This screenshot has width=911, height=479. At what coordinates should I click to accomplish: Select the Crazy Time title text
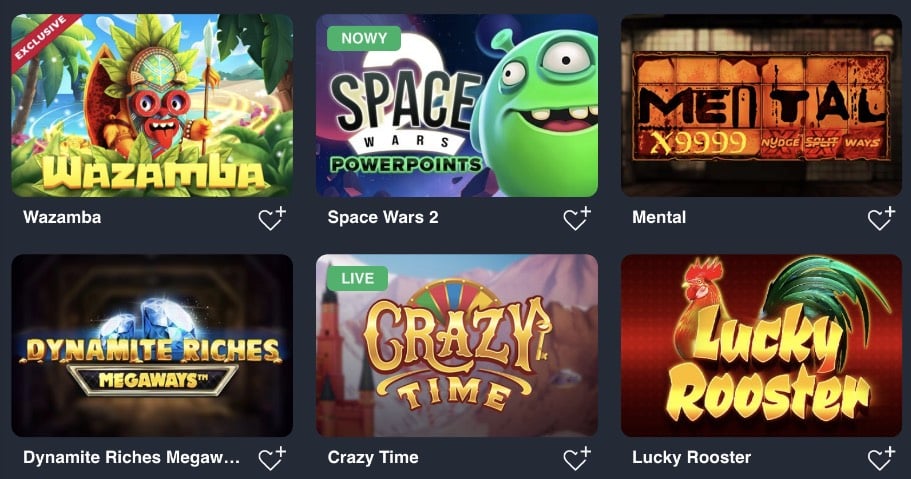(x=373, y=457)
